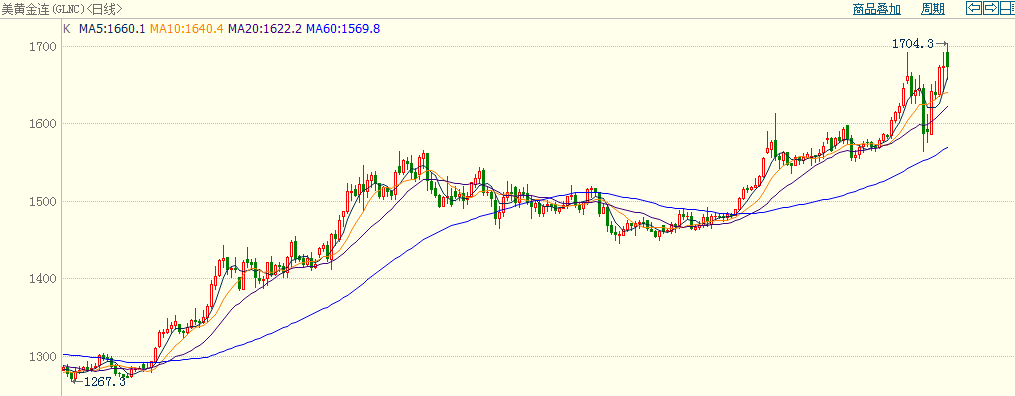Click the chart title 美黄金连(GLNC)<日线>

tap(62, 8)
